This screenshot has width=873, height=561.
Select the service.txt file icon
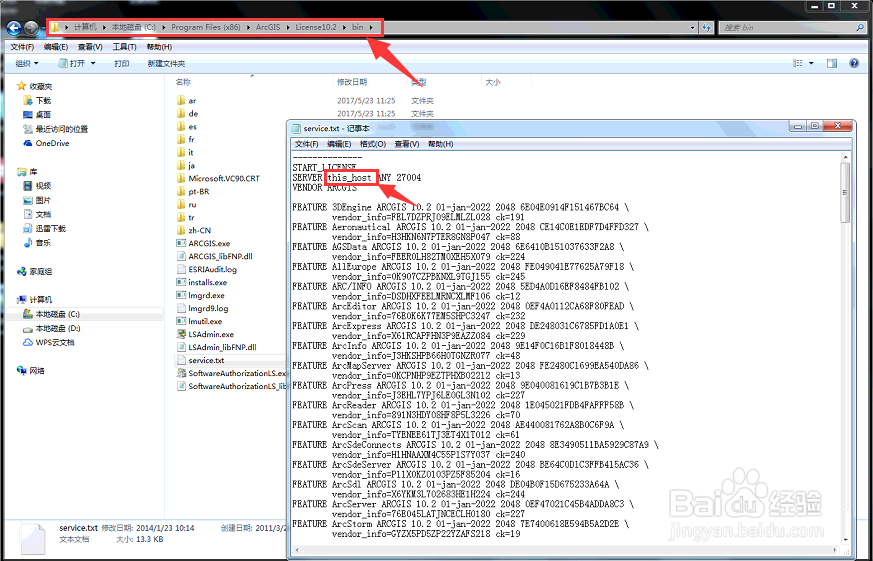(180, 361)
